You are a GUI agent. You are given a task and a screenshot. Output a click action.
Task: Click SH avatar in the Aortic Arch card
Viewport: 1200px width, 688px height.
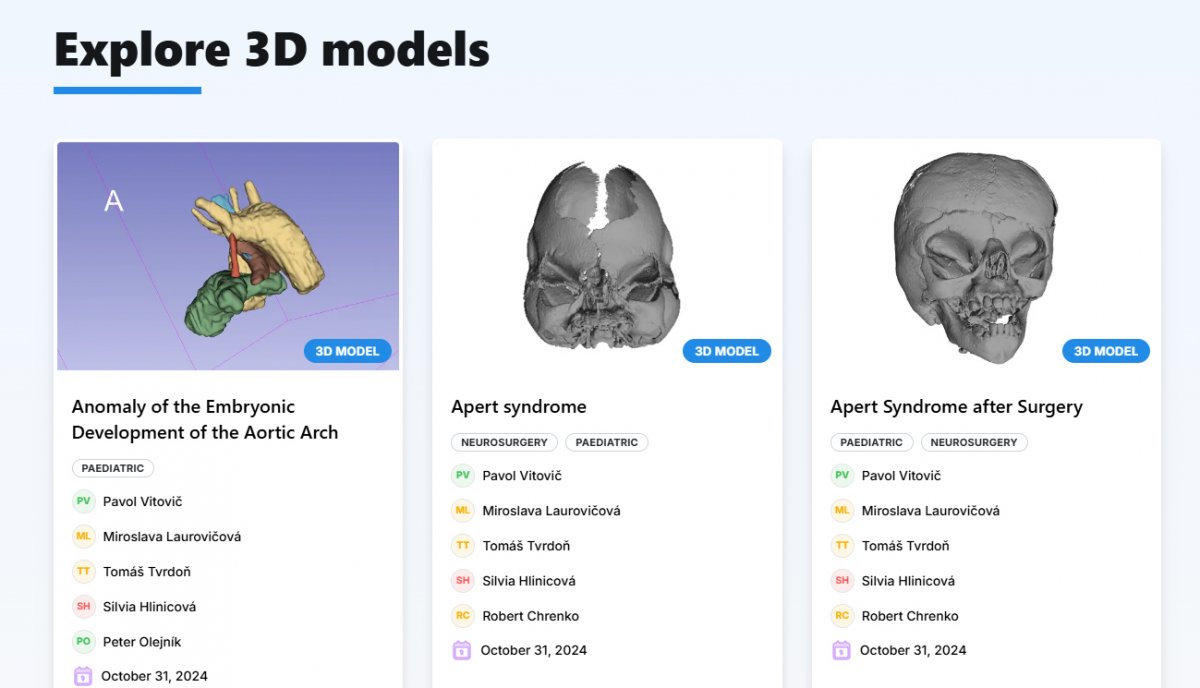(83, 606)
